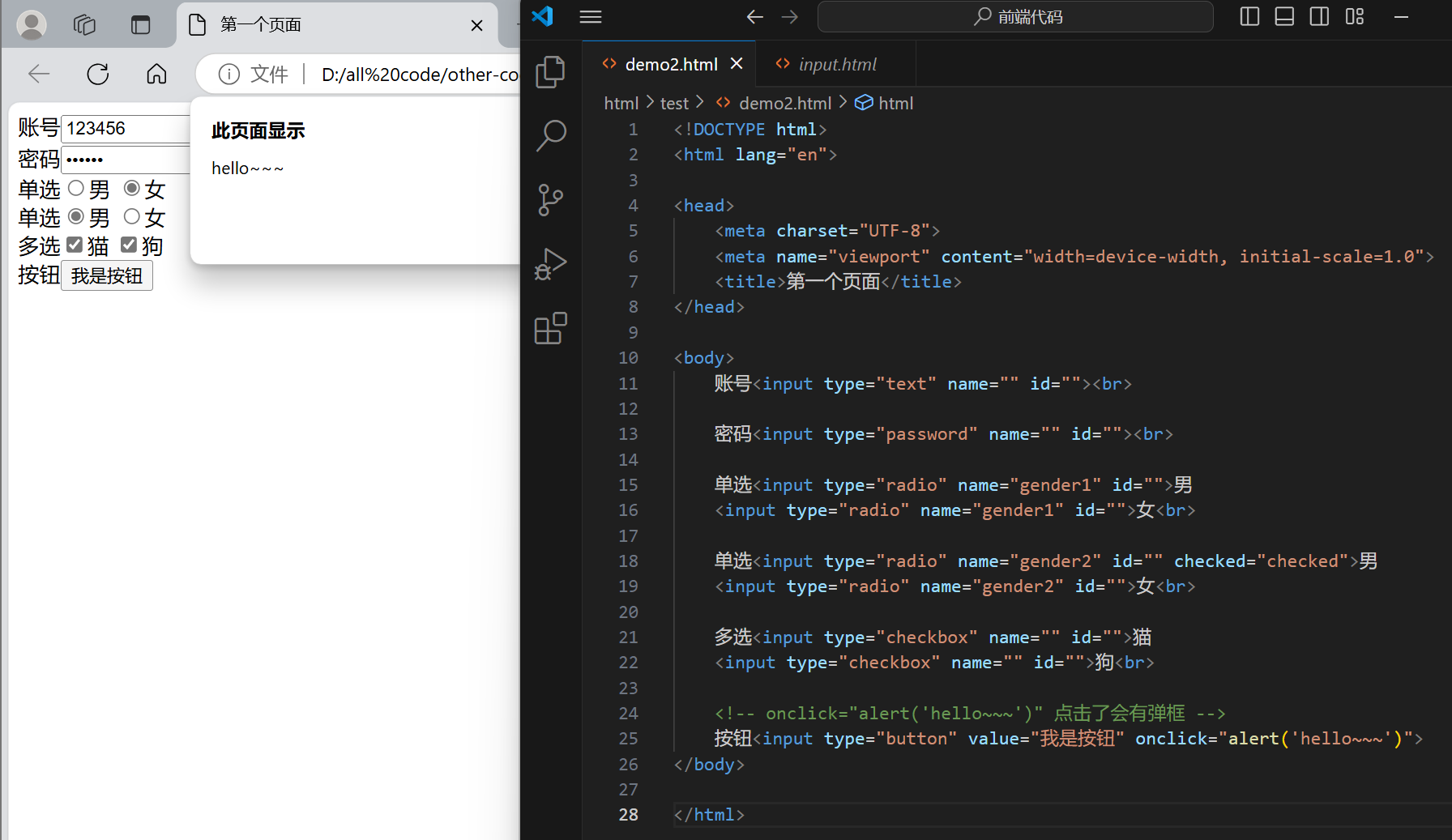Open browser tab actions icon
Image resolution: width=1452 pixels, height=840 pixels.
(x=141, y=25)
